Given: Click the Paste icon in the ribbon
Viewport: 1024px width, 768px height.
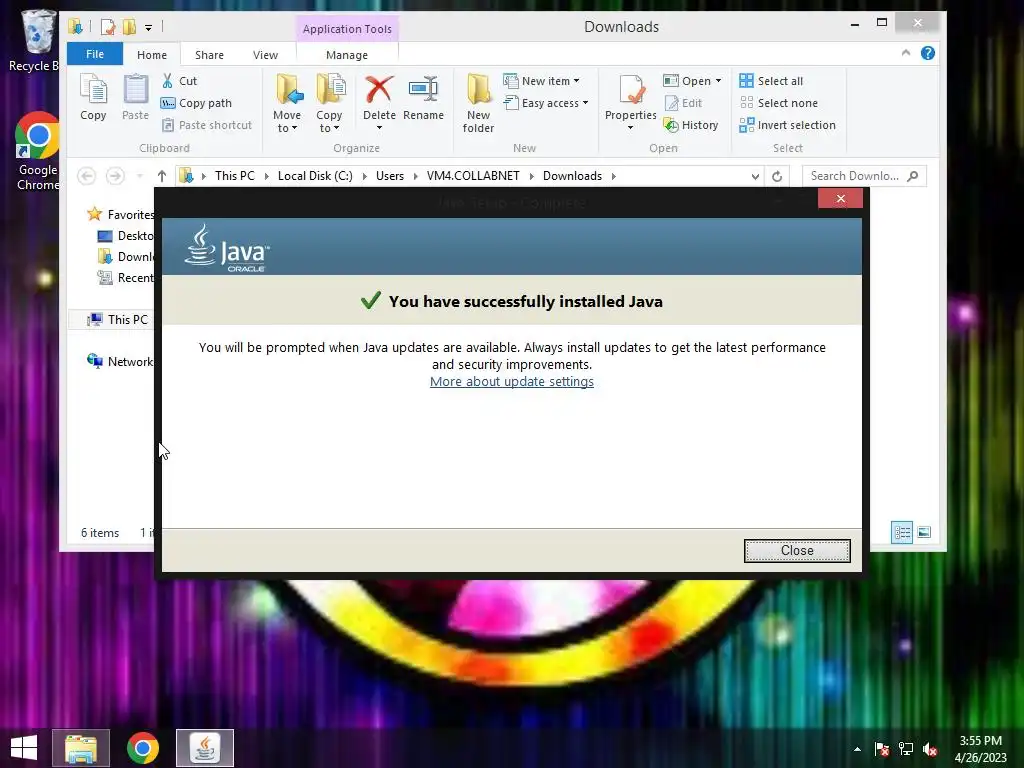Looking at the screenshot, I should coord(135,97).
